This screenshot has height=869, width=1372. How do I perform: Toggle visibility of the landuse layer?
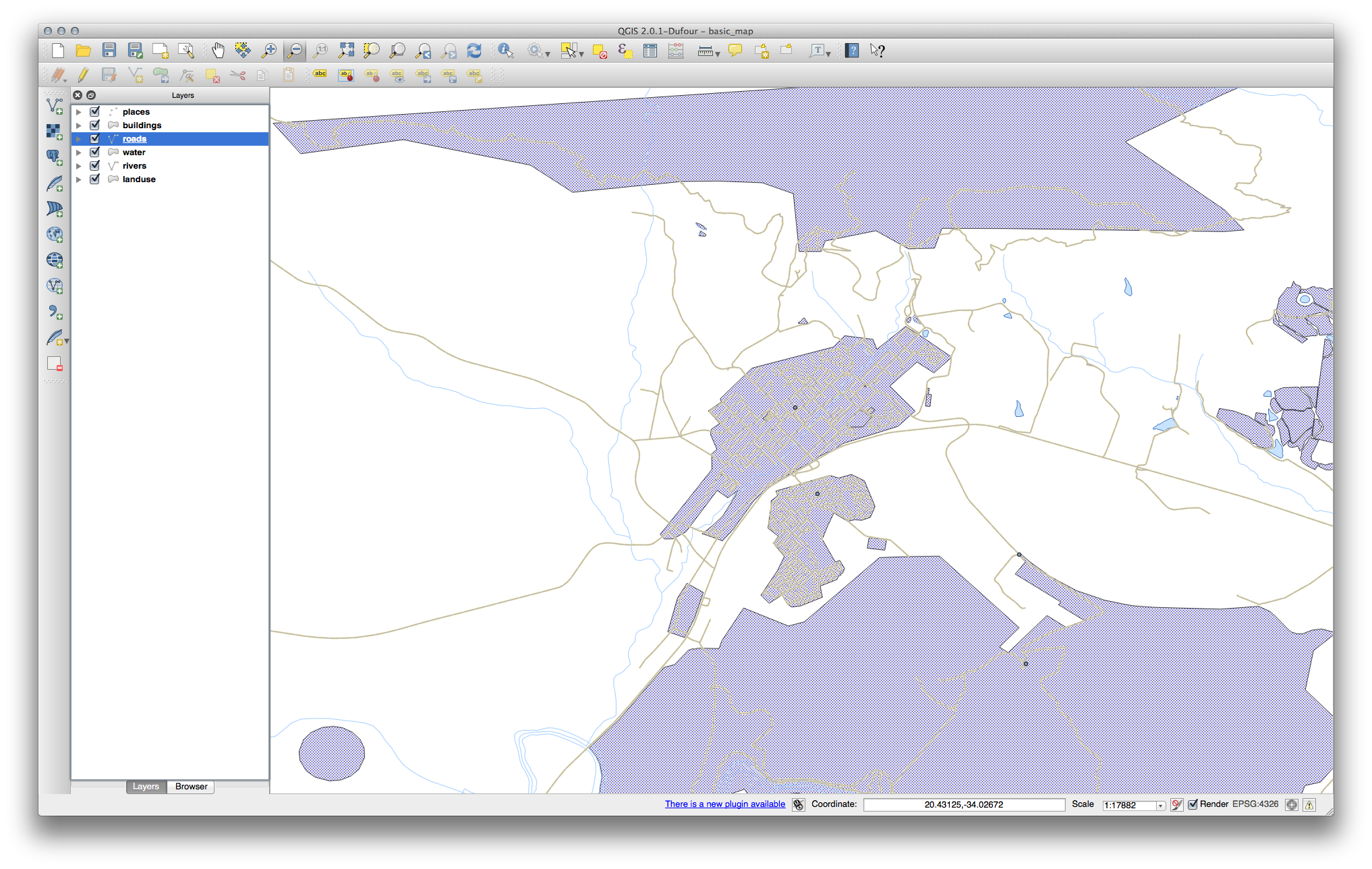(97, 178)
